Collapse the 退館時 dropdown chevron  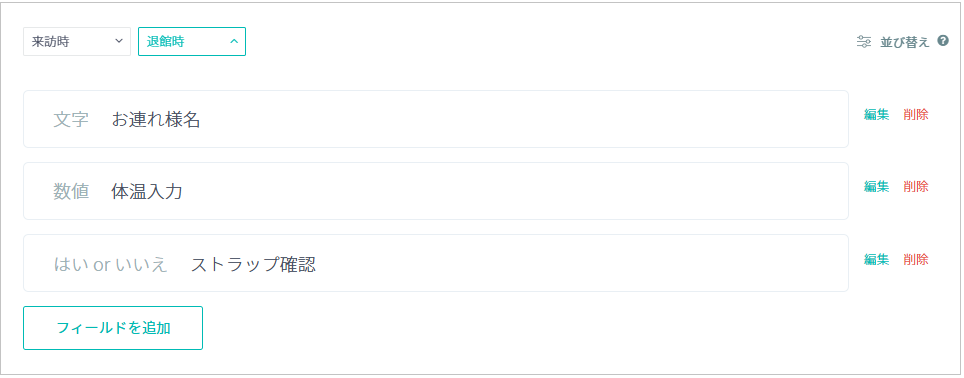pyautogui.click(x=234, y=42)
